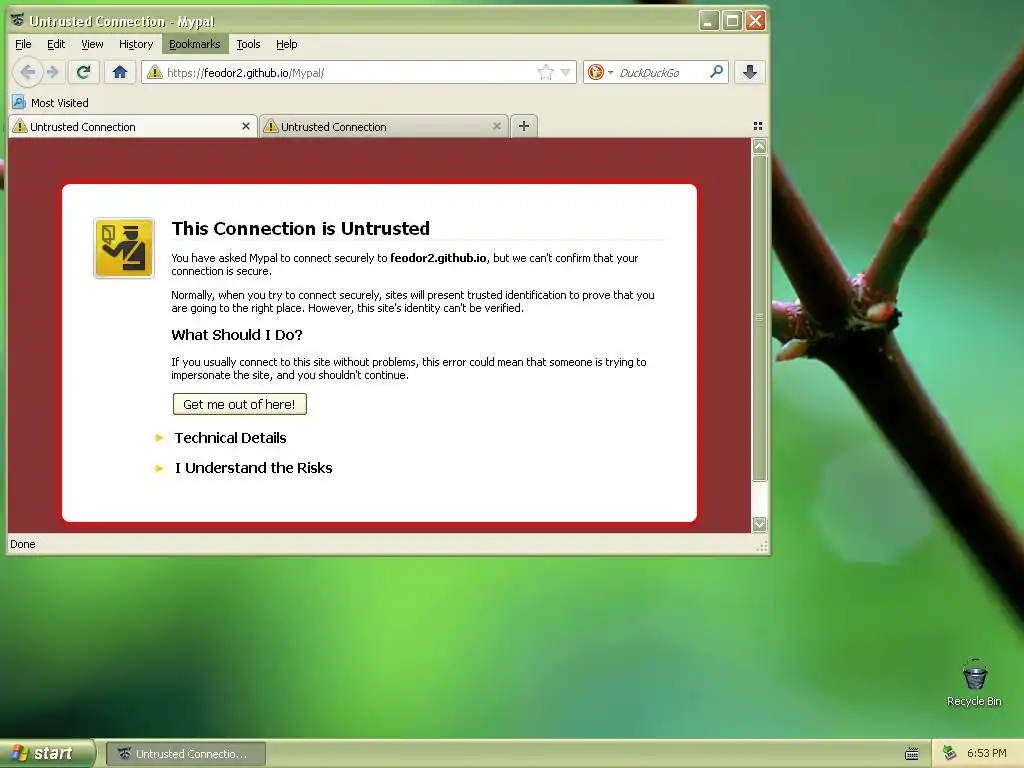Click the Done status bar text
This screenshot has width=1024, height=768.
click(x=23, y=544)
